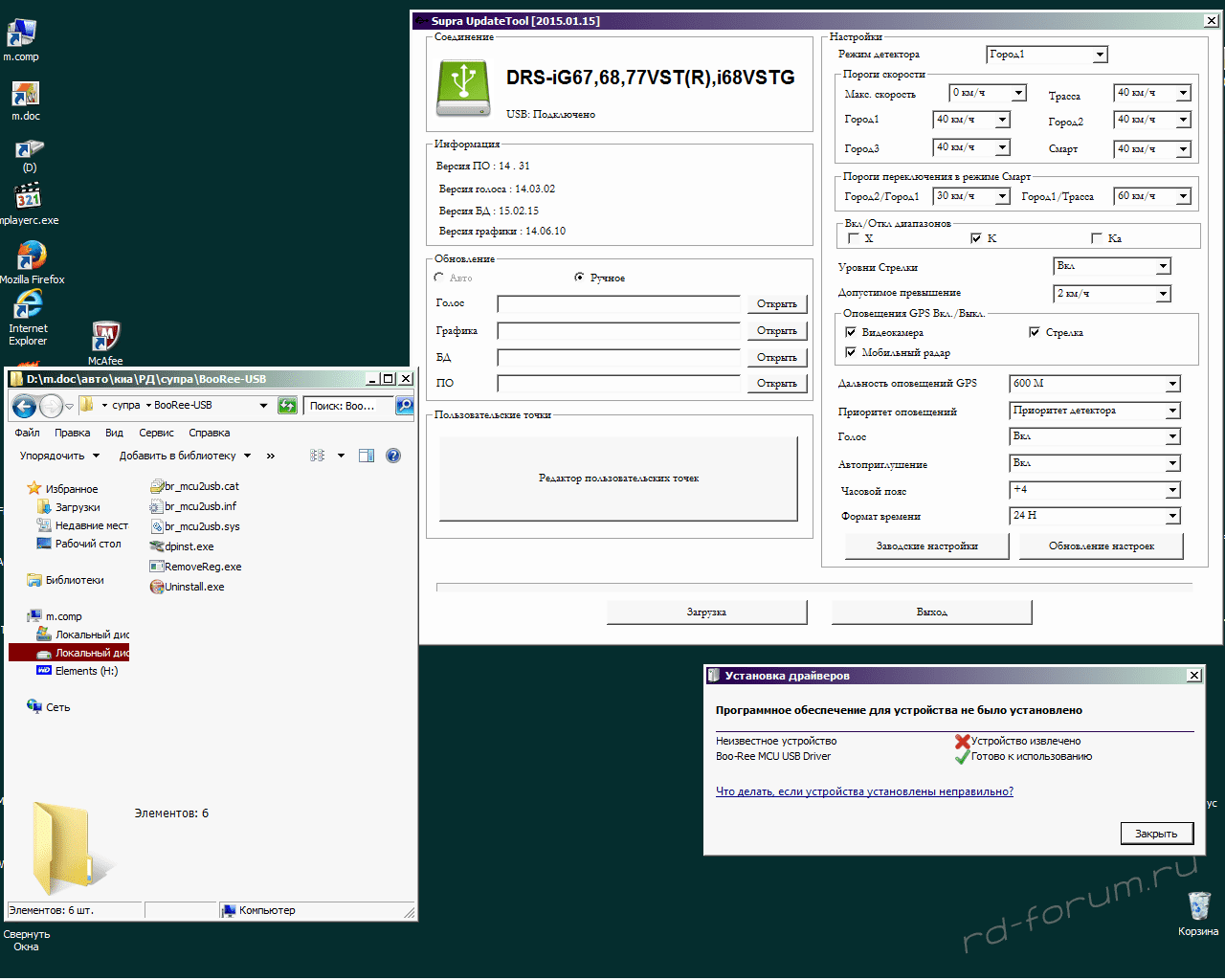The width and height of the screenshot is (1225, 980).
Task: Toggle the Стрелка GPS alert checkbox
Action: click(1035, 332)
